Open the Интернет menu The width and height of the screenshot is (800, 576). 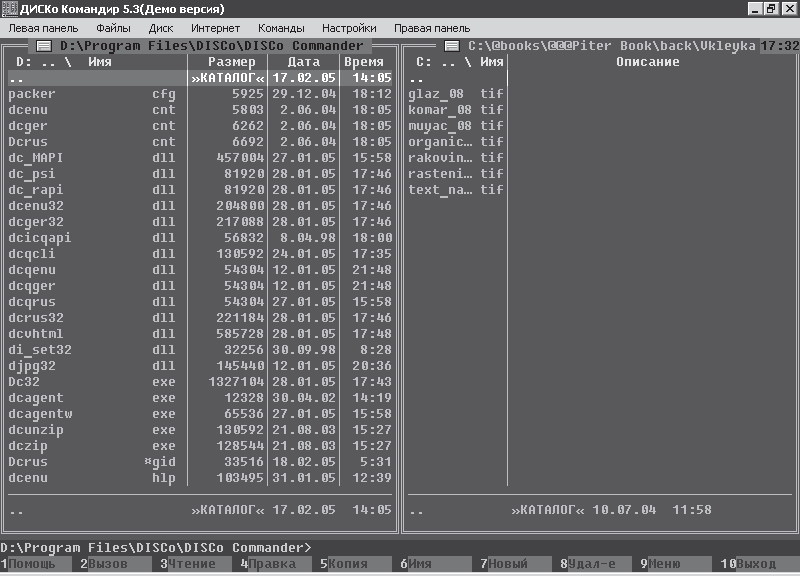click(x=215, y=29)
